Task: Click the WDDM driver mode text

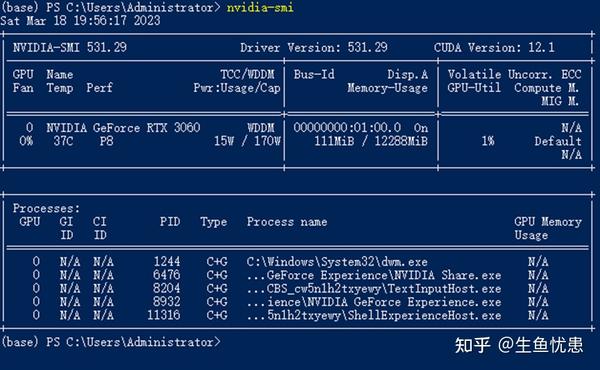Action: 261,127
